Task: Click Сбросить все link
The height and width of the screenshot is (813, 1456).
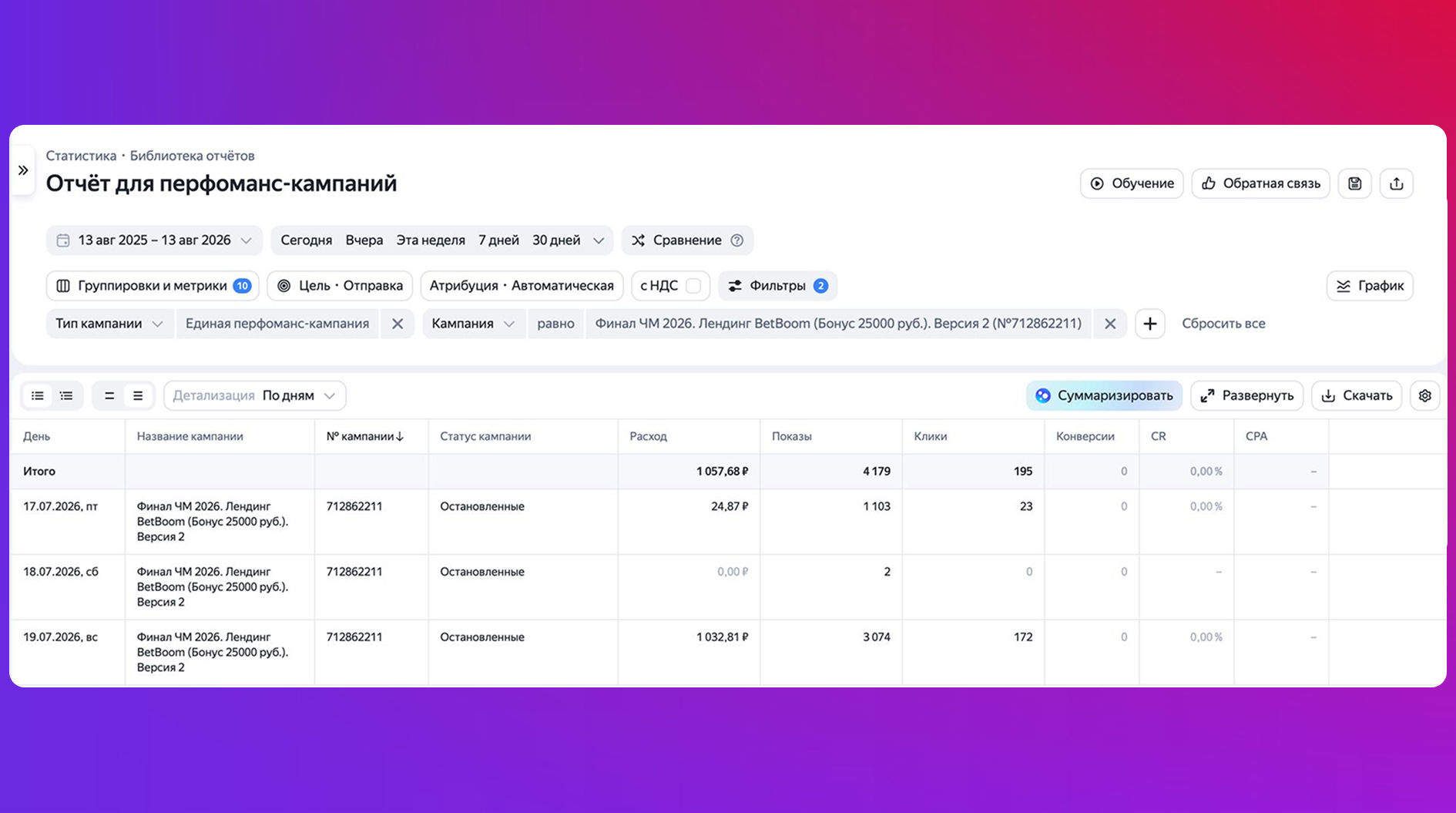Action: click(1223, 324)
